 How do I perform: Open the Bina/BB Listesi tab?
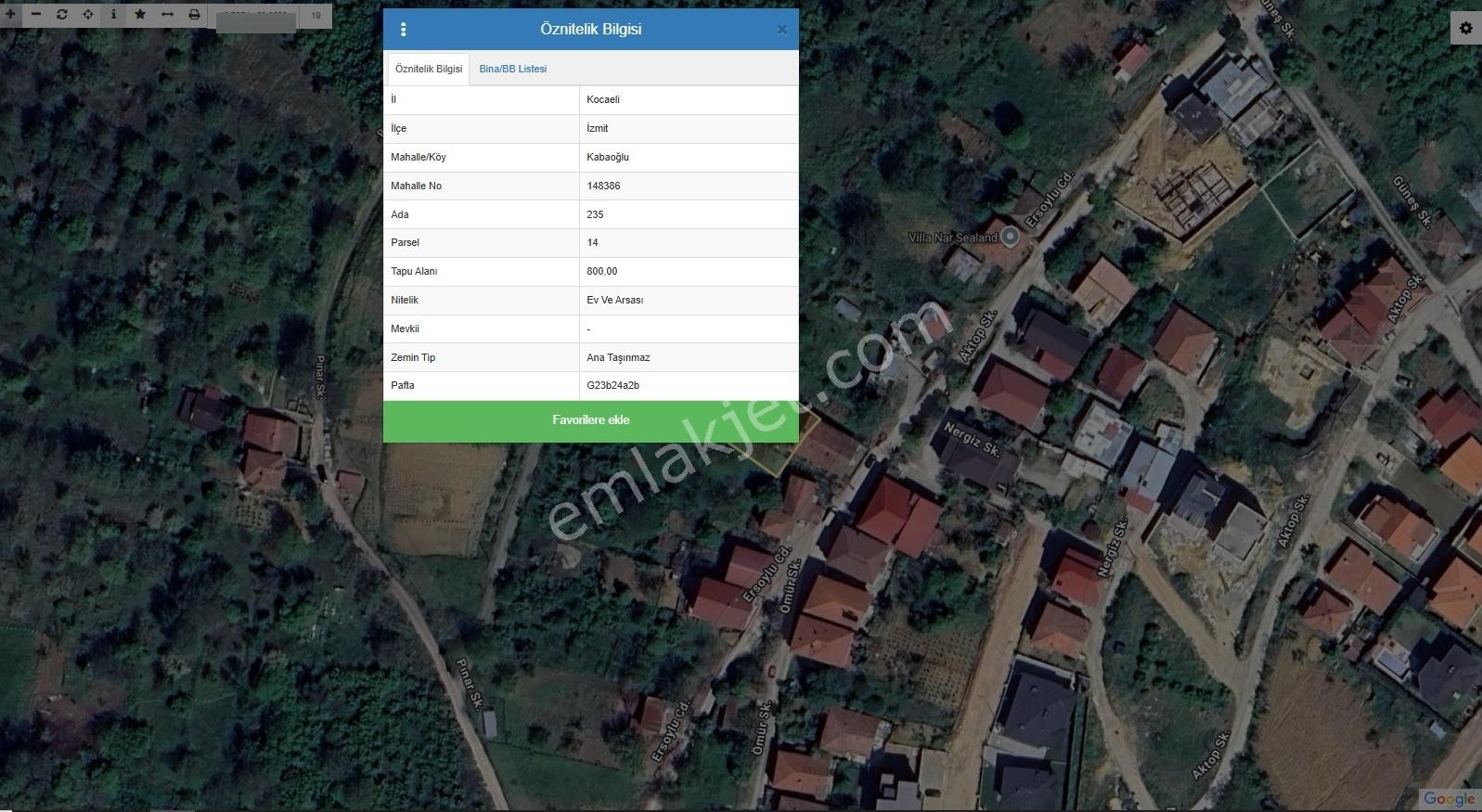(513, 69)
